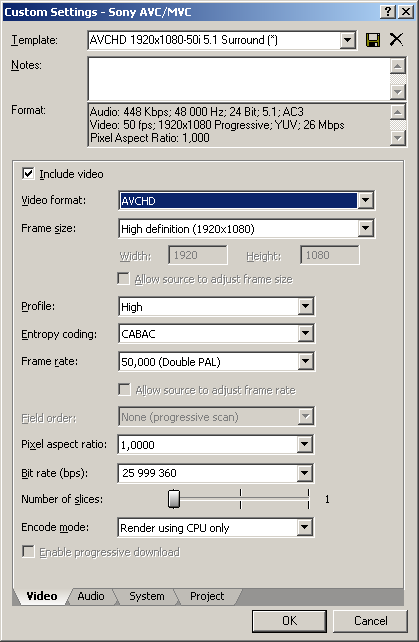Open the Field order dropdown
Viewport: 419px width, 642px height.
(305, 417)
